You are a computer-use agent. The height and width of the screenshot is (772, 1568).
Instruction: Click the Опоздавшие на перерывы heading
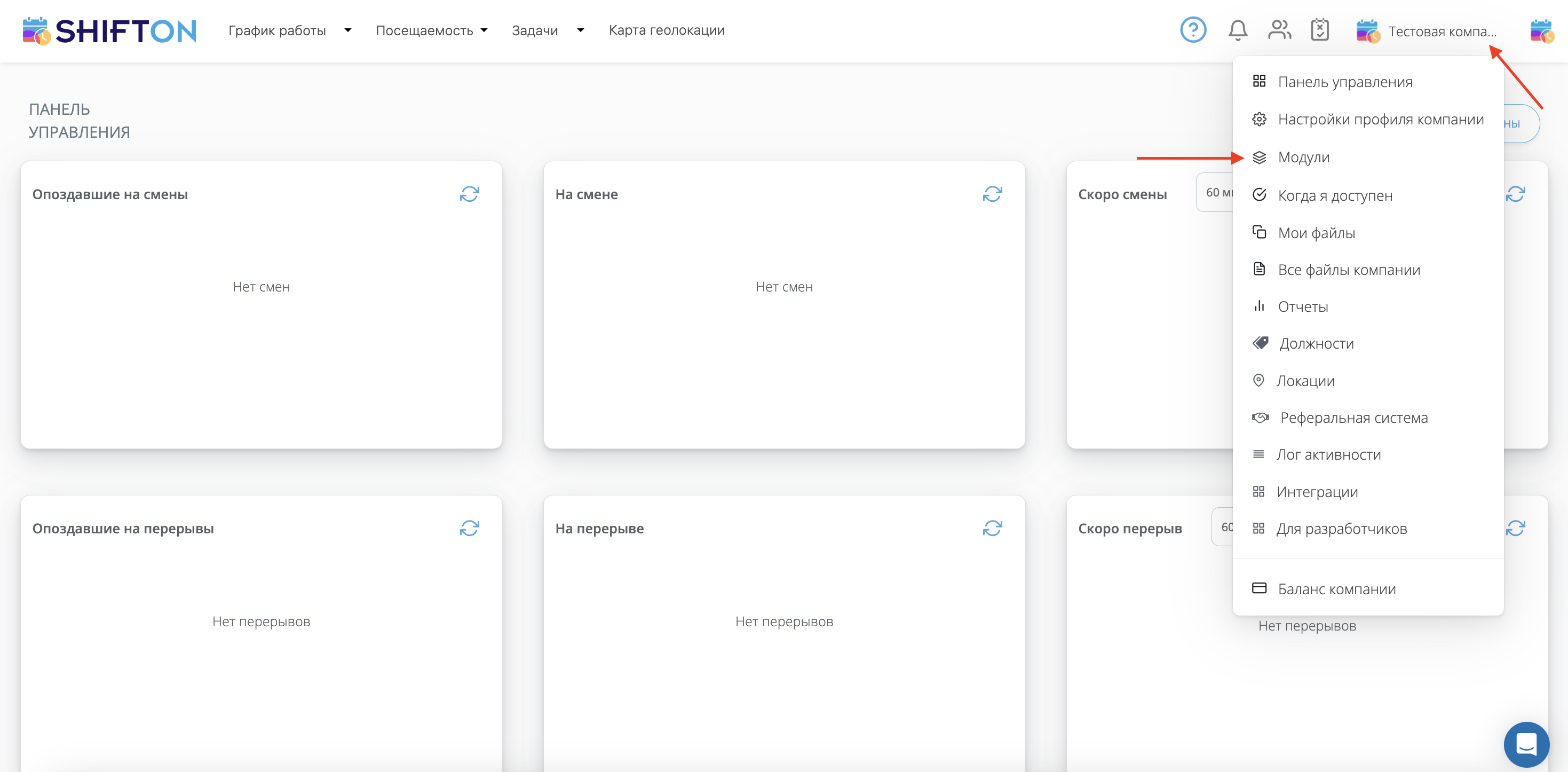click(123, 529)
